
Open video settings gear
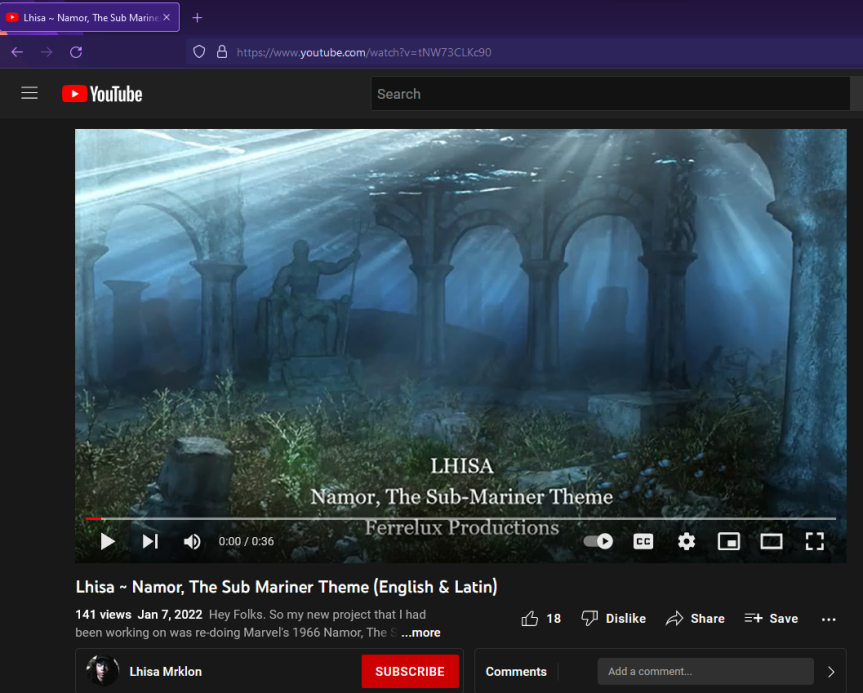click(x=686, y=541)
